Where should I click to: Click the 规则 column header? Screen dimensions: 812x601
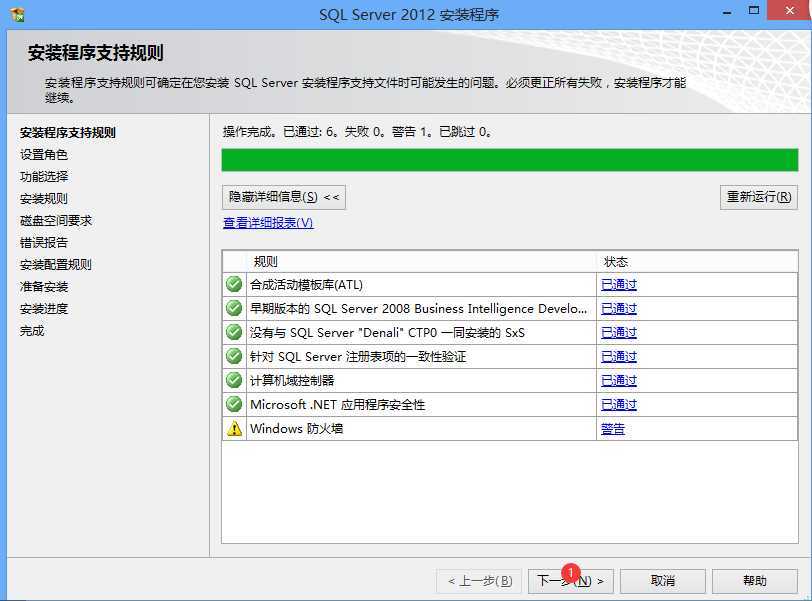(266, 262)
